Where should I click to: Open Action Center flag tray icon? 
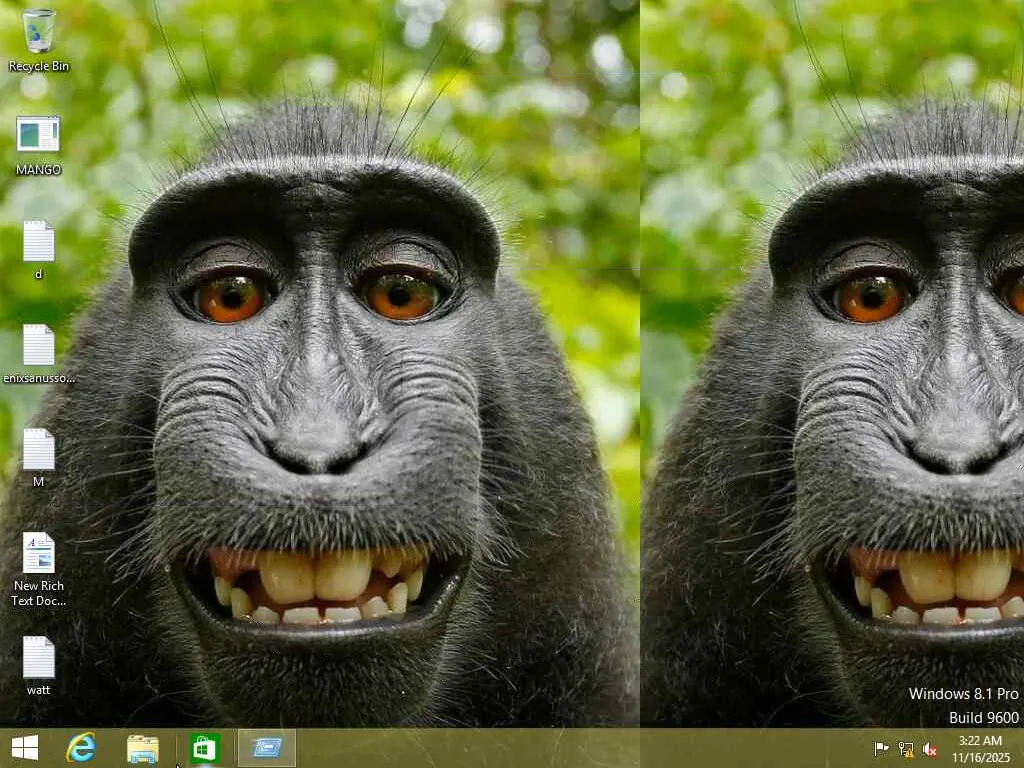882,748
